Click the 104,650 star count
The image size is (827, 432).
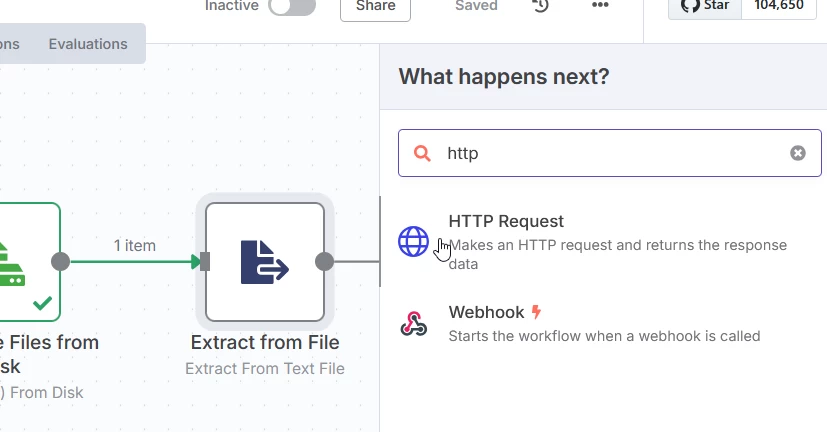pyautogui.click(x=784, y=7)
